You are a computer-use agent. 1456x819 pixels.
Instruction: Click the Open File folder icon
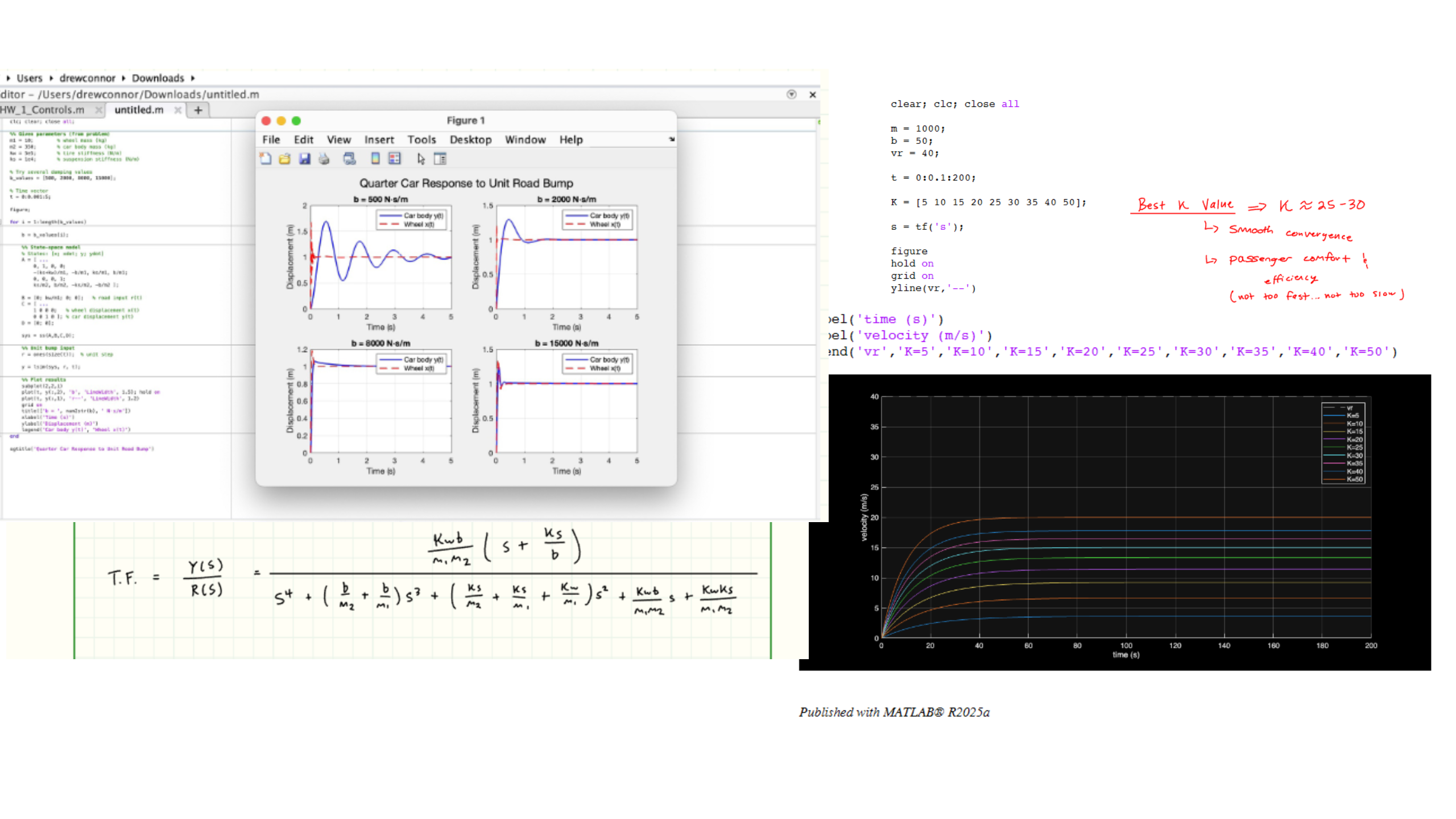click(x=285, y=159)
